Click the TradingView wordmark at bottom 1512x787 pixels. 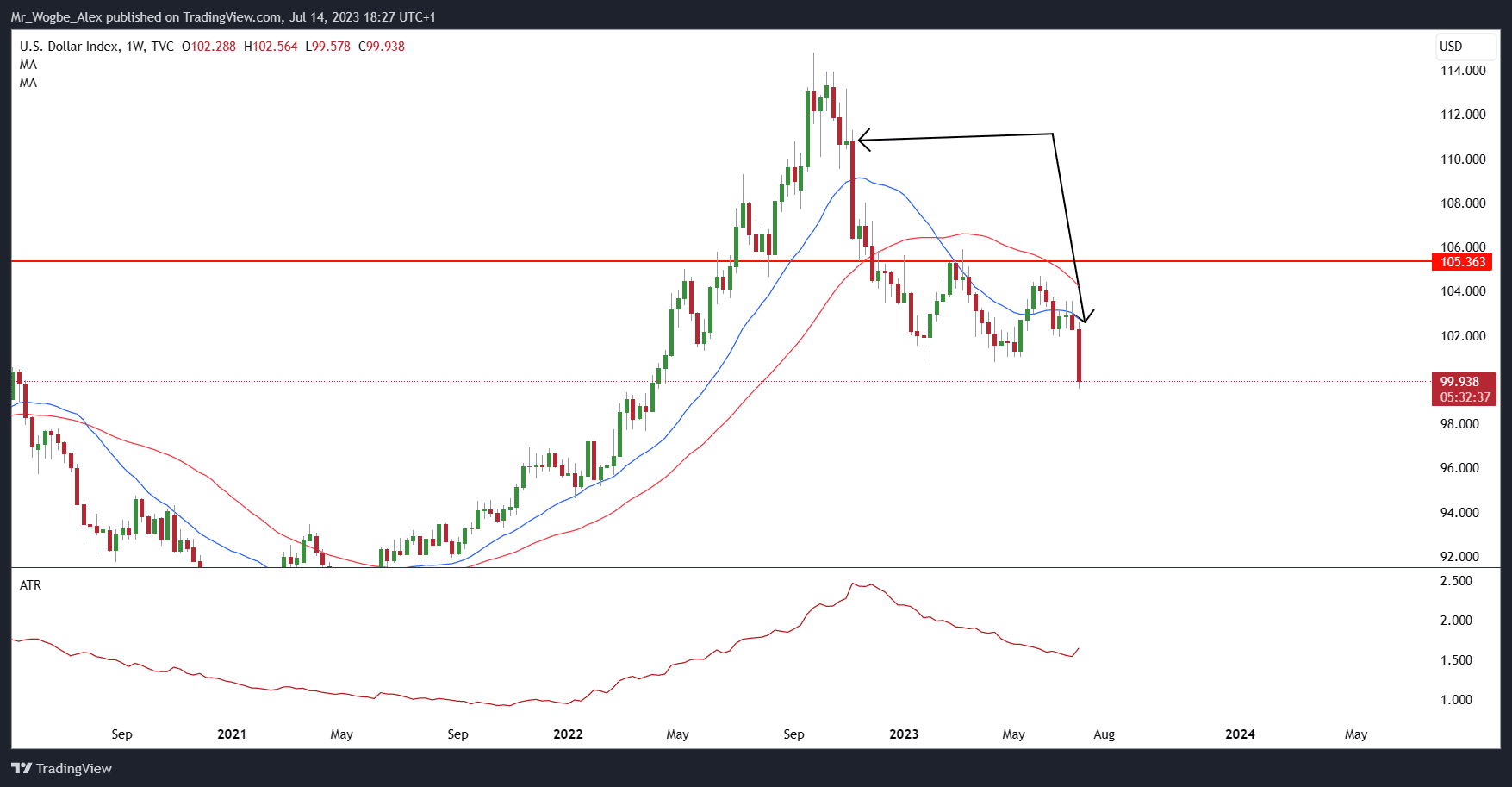[x=74, y=769]
